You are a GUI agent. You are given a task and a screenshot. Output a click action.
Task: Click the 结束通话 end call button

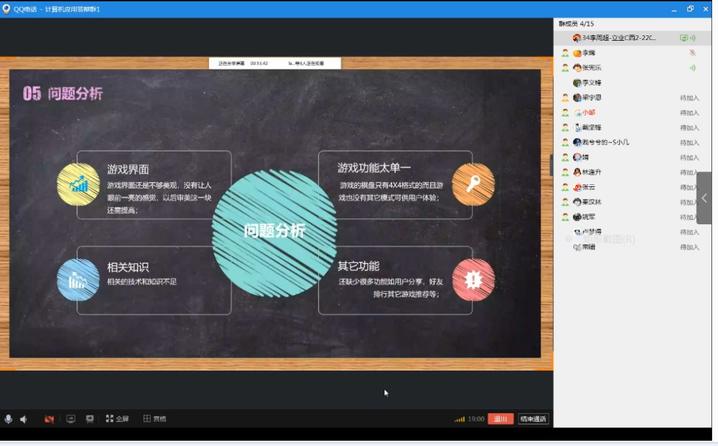(534, 419)
